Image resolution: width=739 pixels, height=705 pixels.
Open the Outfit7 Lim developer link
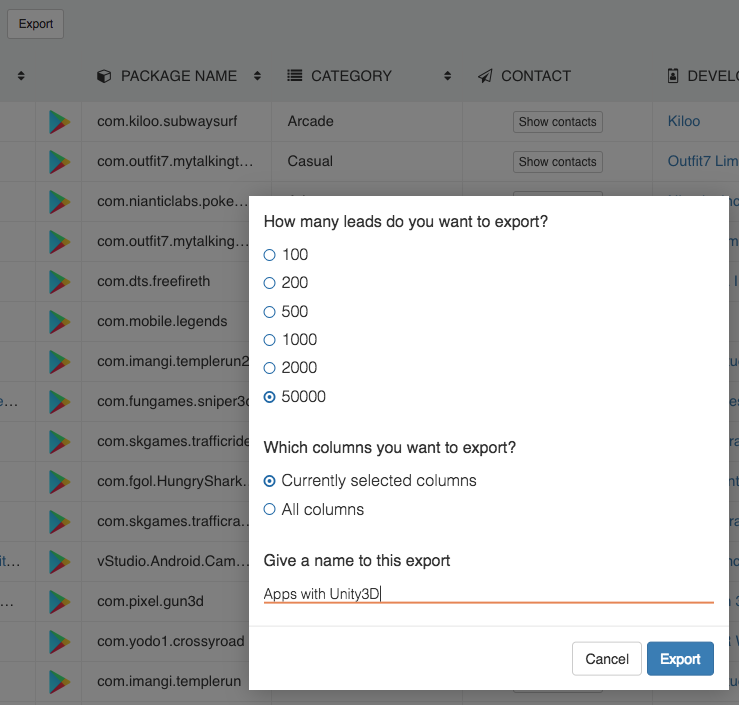pyautogui.click(x=703, y=161)
